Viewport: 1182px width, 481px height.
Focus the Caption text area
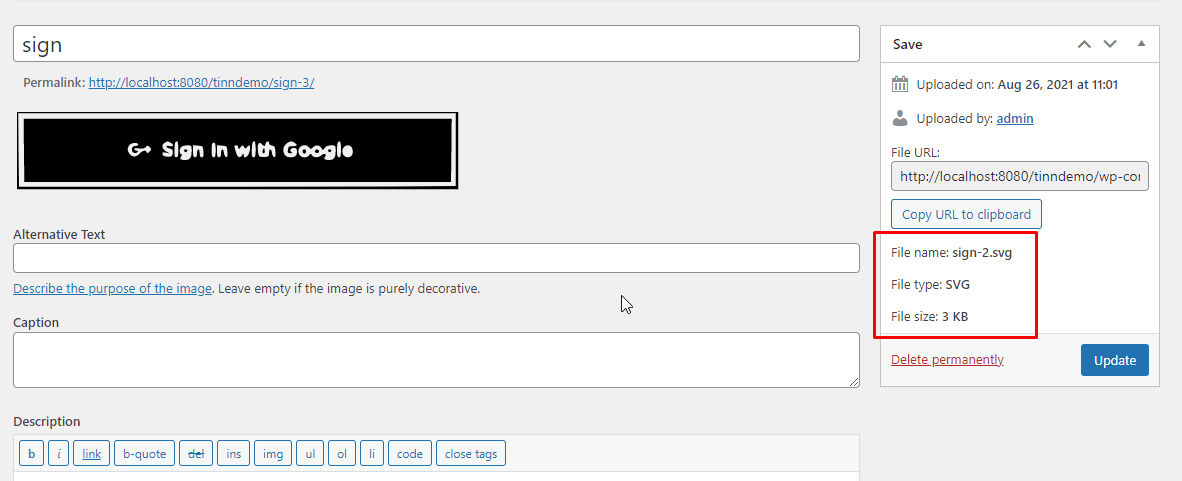(x=436, y=360)
